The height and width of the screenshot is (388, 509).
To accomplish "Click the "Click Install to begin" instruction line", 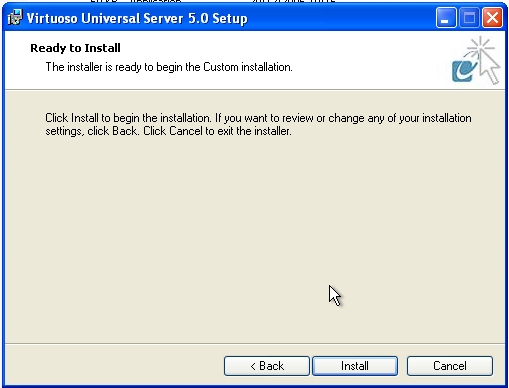I will 258,118.
